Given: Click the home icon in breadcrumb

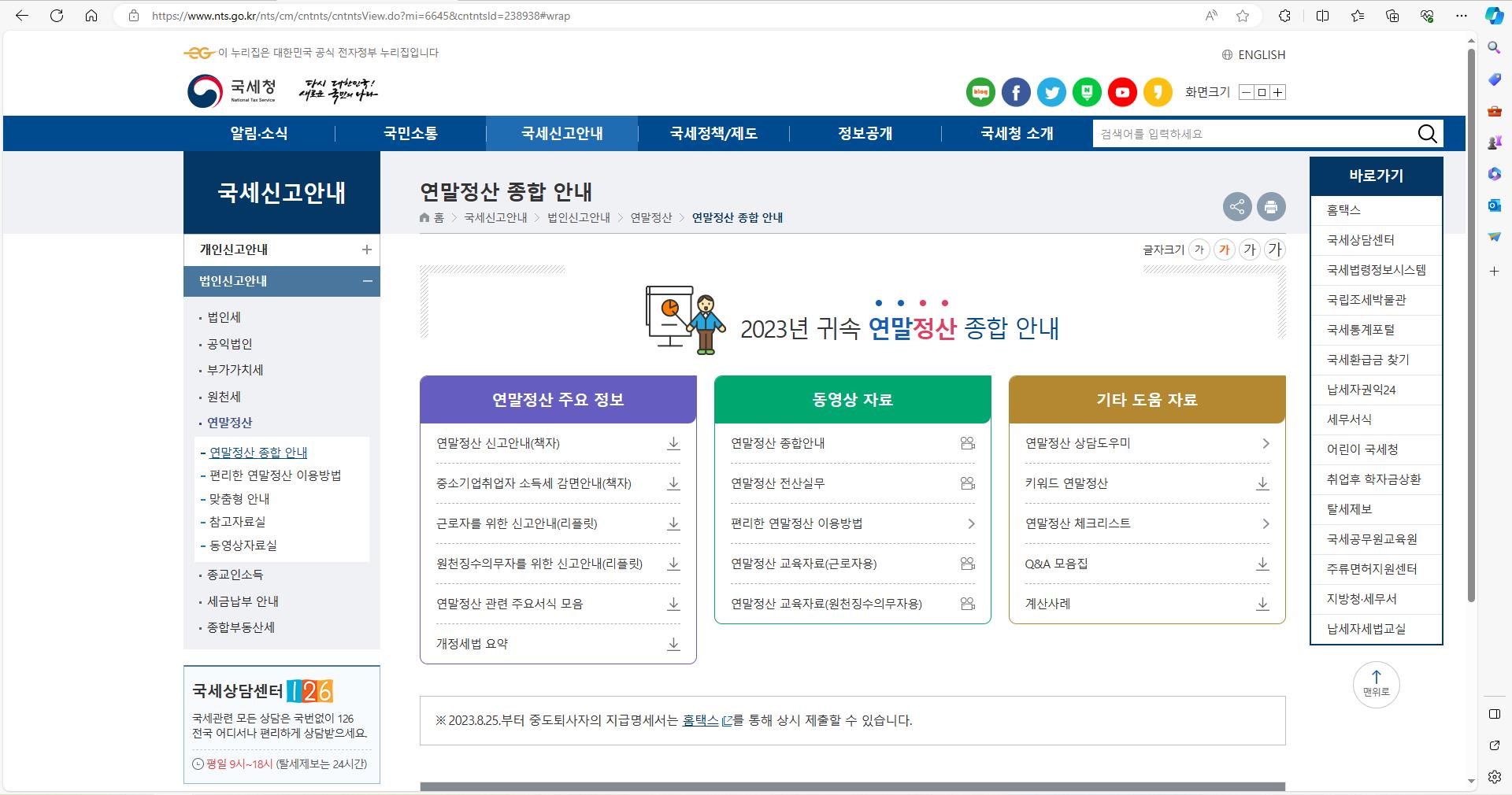Looking at the screenshot, I should click(423, 218).
